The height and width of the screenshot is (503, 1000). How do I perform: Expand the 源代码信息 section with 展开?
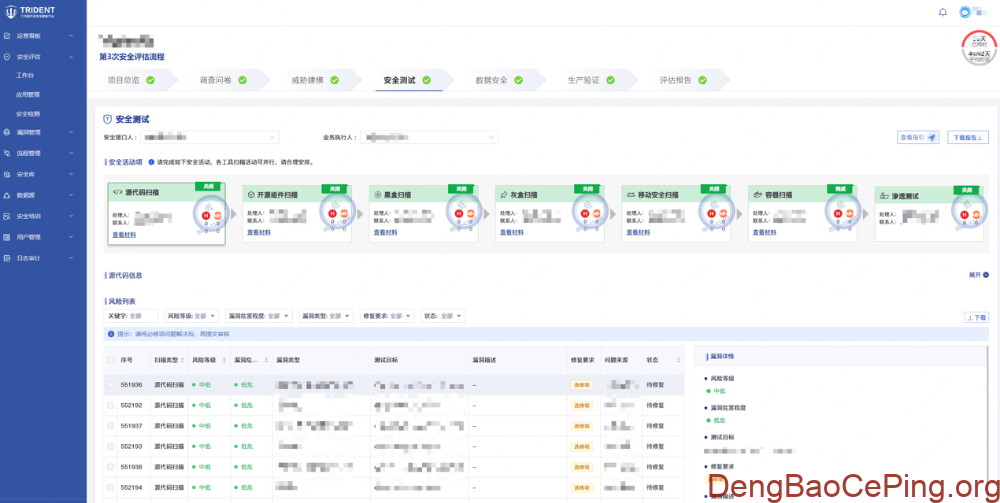point(978,275)
